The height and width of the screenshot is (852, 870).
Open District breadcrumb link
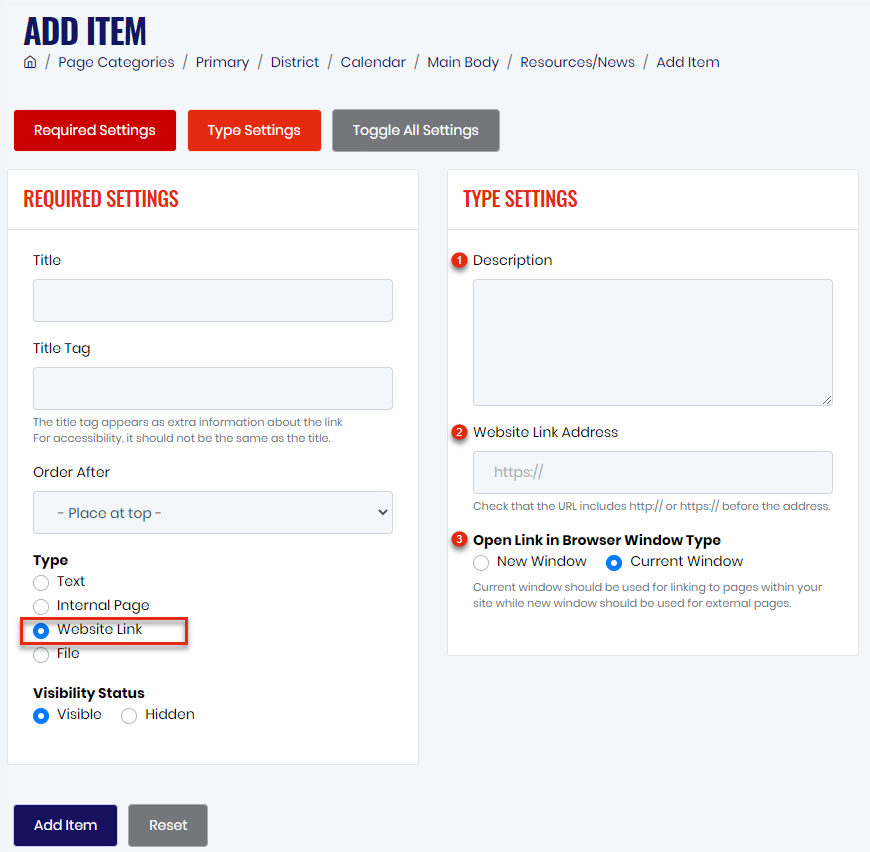click(x=295, y=62)
